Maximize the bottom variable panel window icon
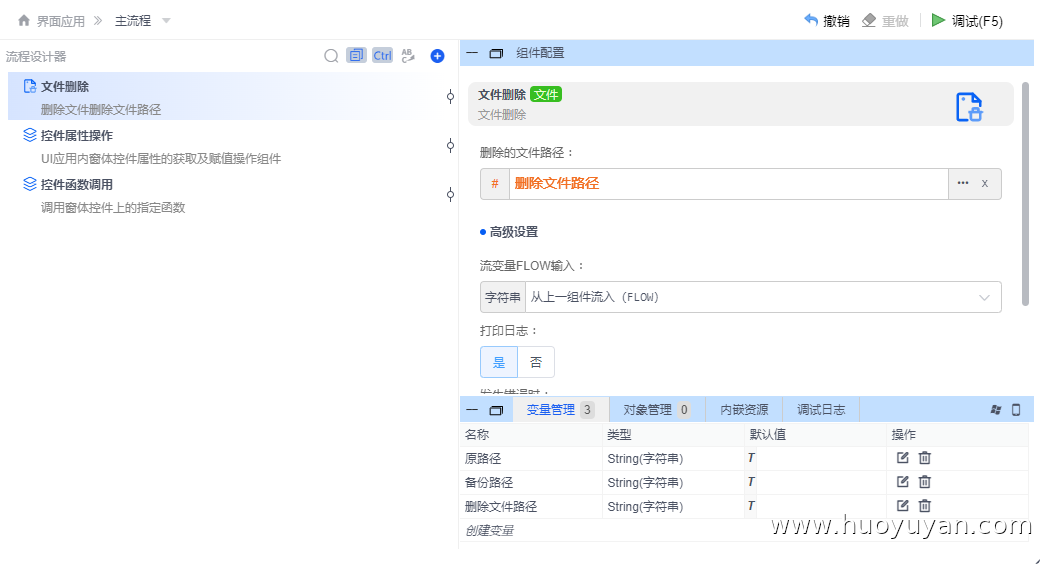Image resolution: width=1040 pixels, height=564 pixels. [x=496, y=410]
